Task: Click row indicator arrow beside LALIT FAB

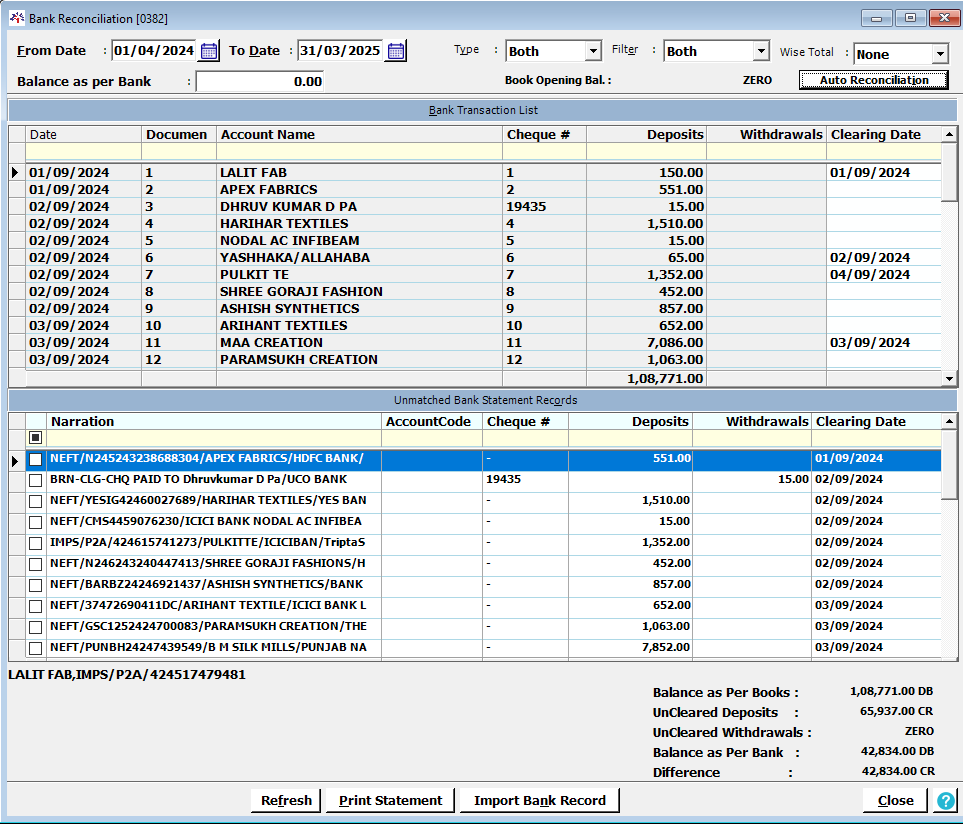Action: point(15,173)
